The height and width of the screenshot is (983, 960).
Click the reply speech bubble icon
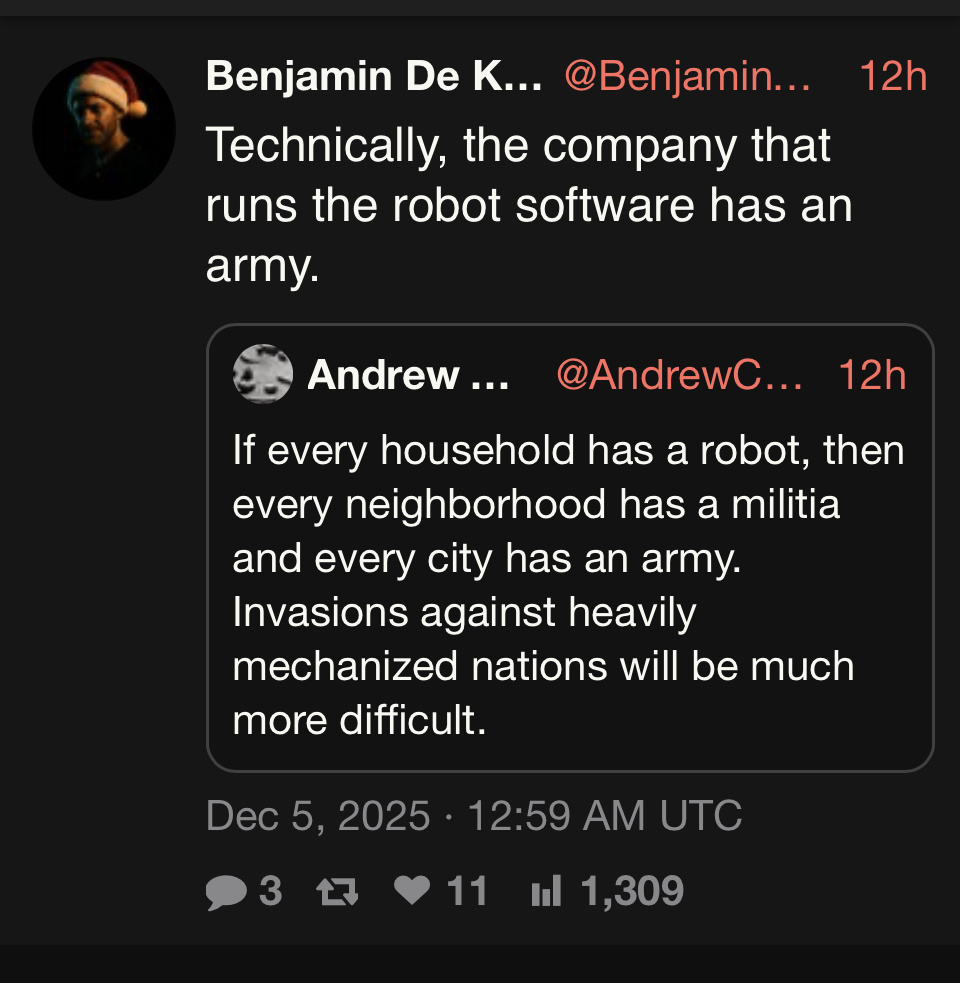pyautogui.click(x=226, y=891)
